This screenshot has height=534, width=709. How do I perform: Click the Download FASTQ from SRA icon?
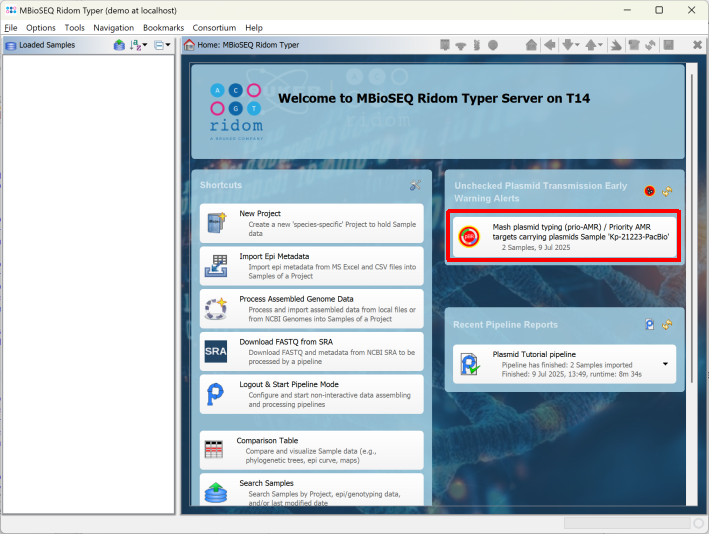click(x=215, y=351)
